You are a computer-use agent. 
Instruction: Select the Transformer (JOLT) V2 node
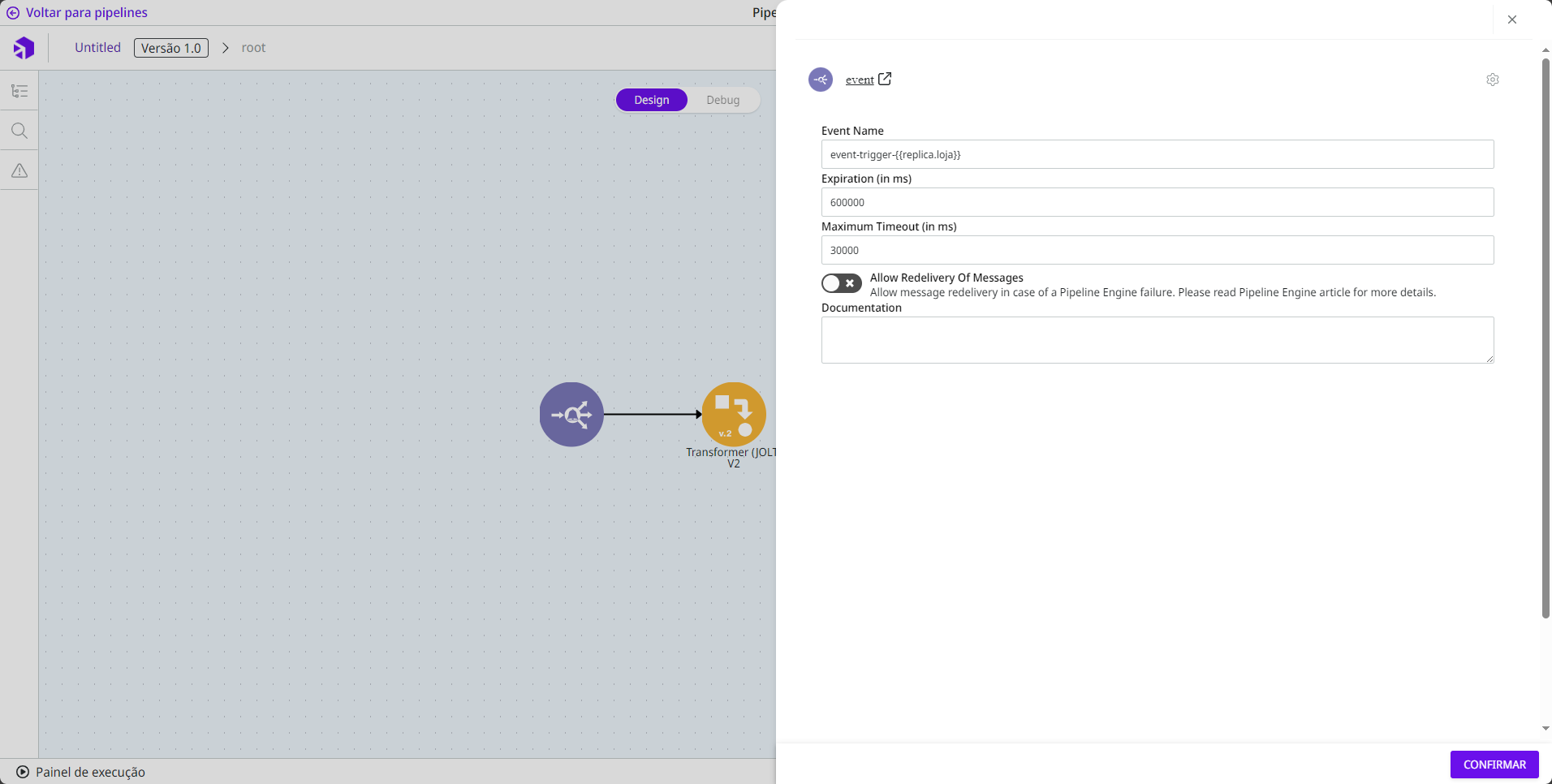[733, 415]
